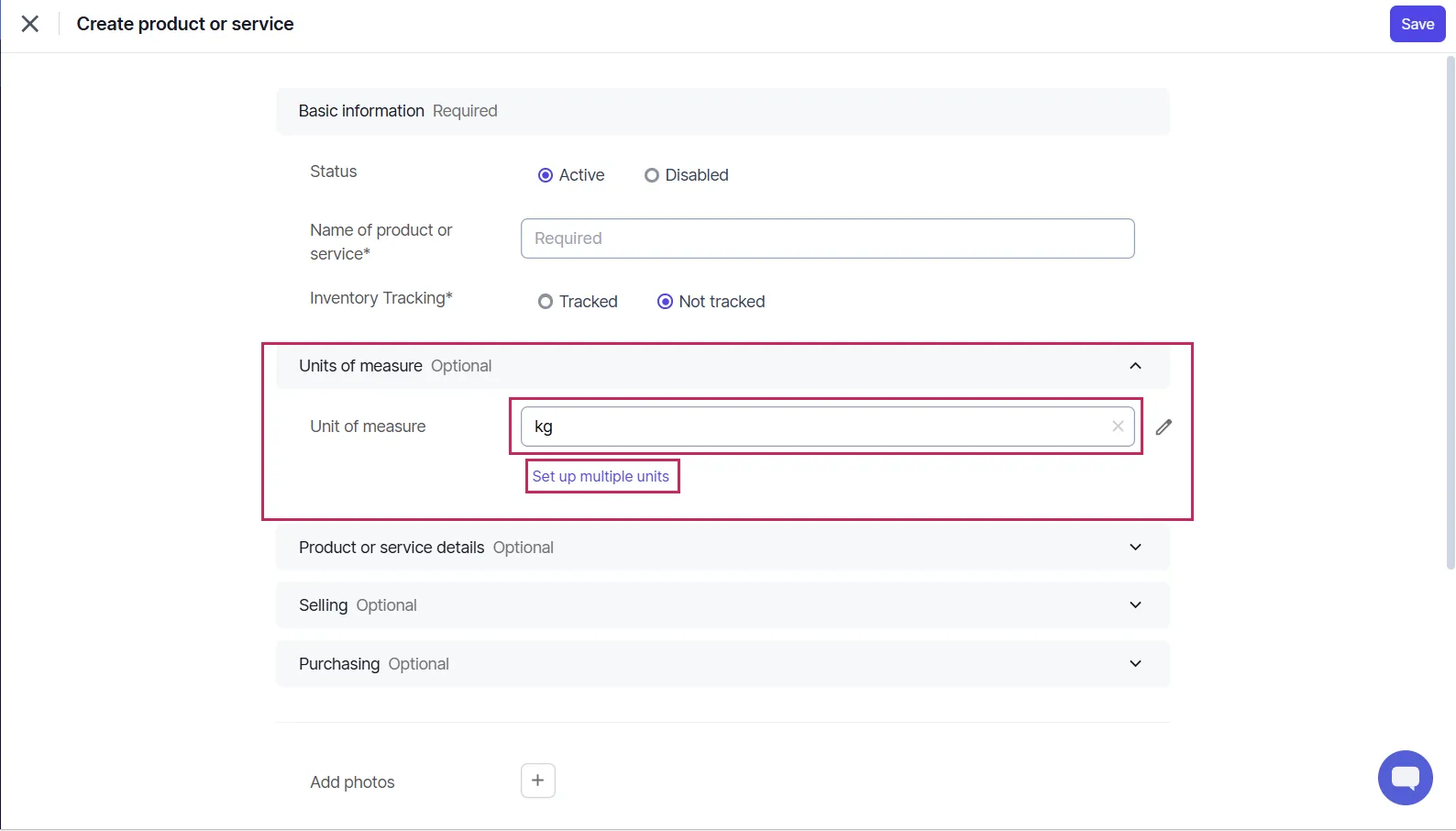1456x831 pixels.
Task: Expand the Purchasing section
Action: point(1135,664)
